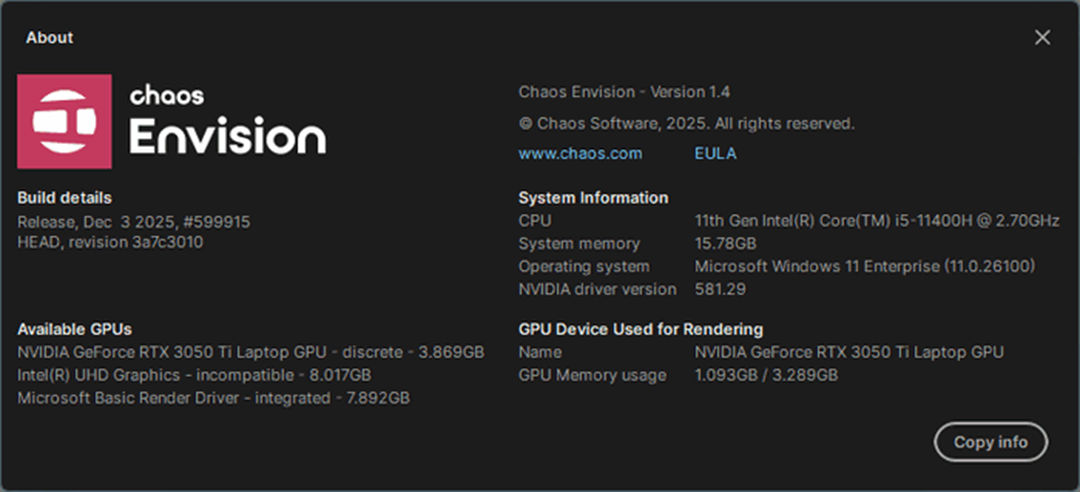Click the Windows 11 Enterprise operating system value
Image resolution: width=1080 pixels, height=492 pixels.
point(865,267)
